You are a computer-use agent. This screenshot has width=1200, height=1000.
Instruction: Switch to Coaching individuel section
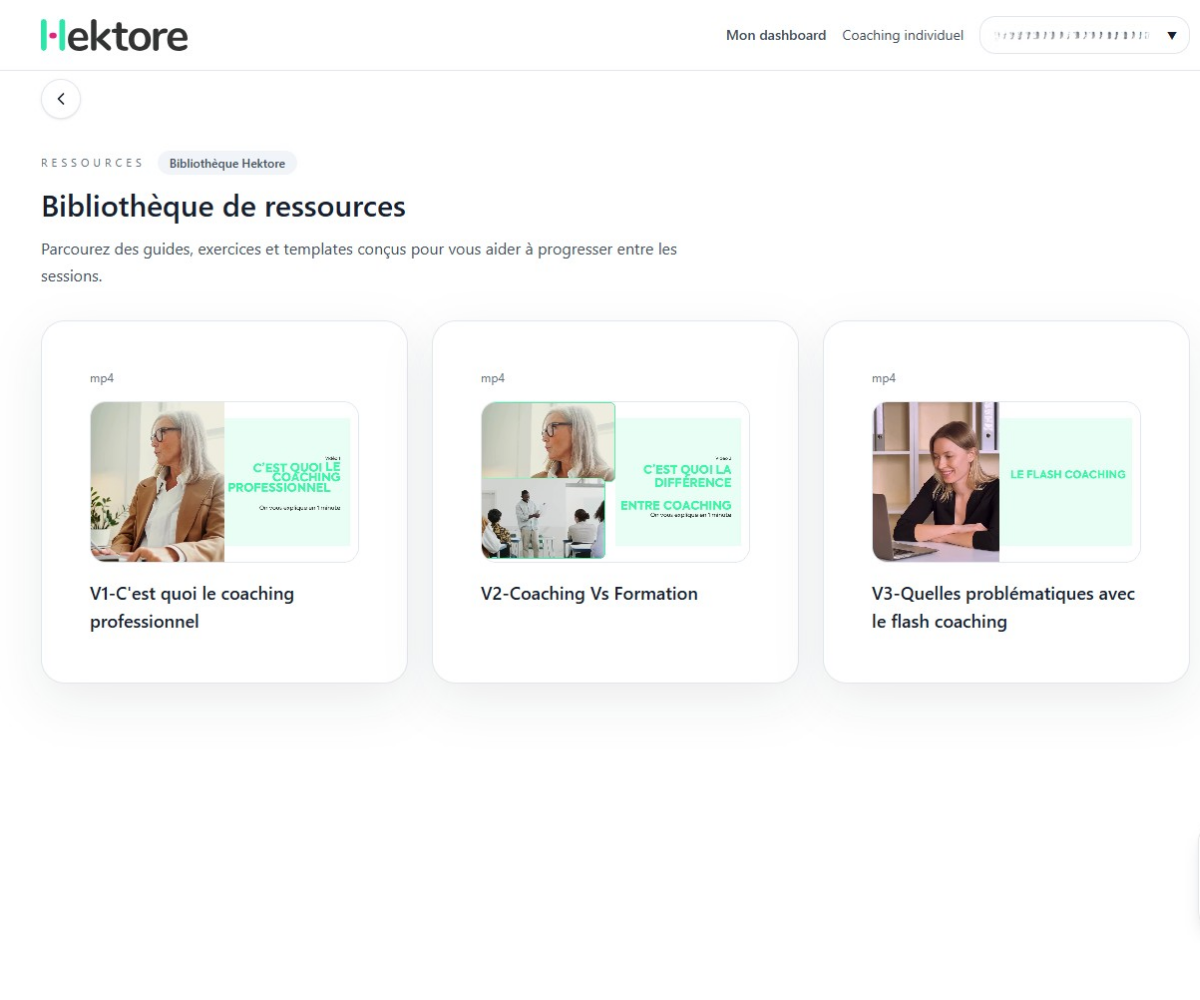point(902,35)
